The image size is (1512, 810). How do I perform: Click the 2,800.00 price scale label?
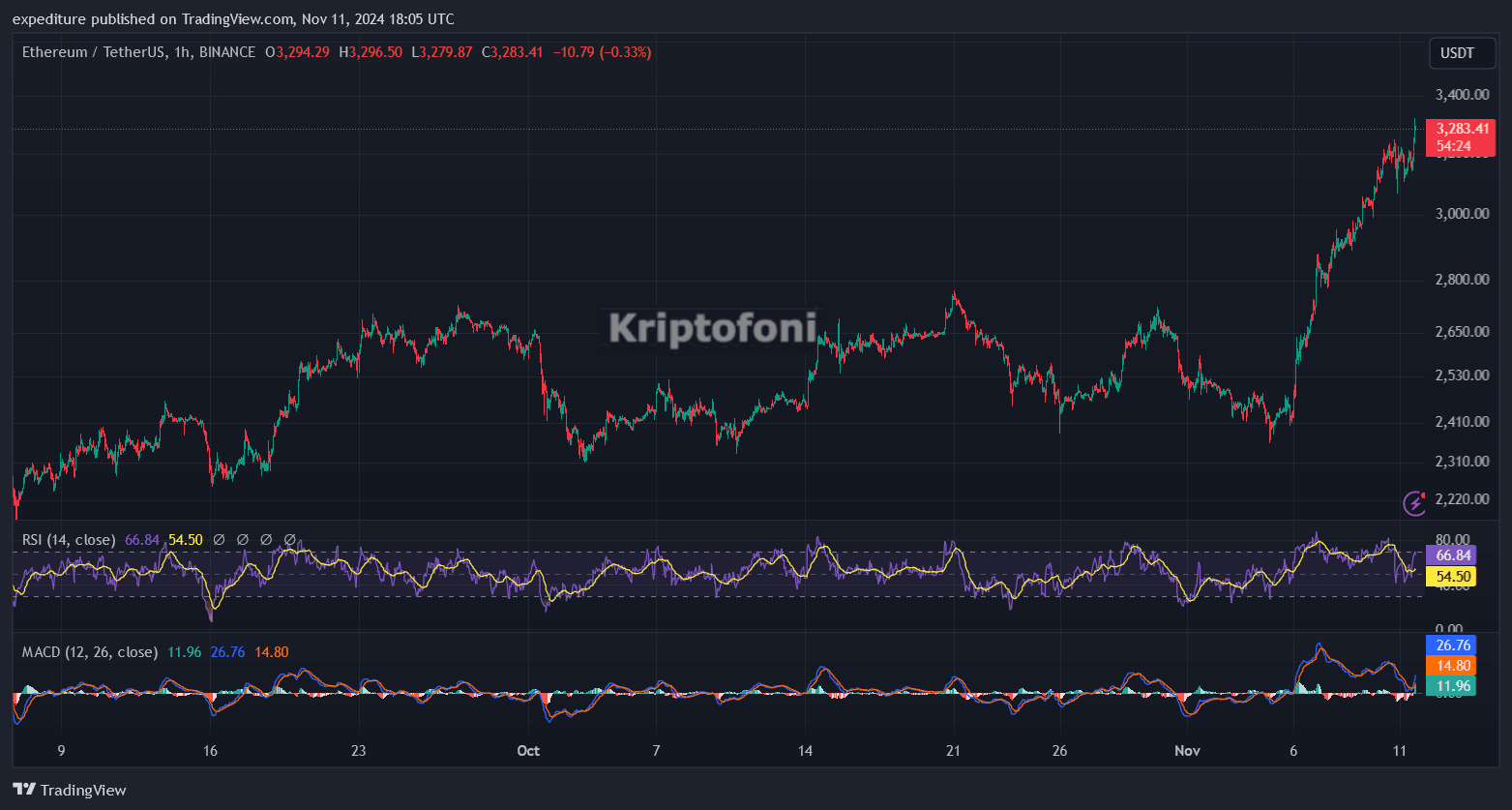(1461, 279)
